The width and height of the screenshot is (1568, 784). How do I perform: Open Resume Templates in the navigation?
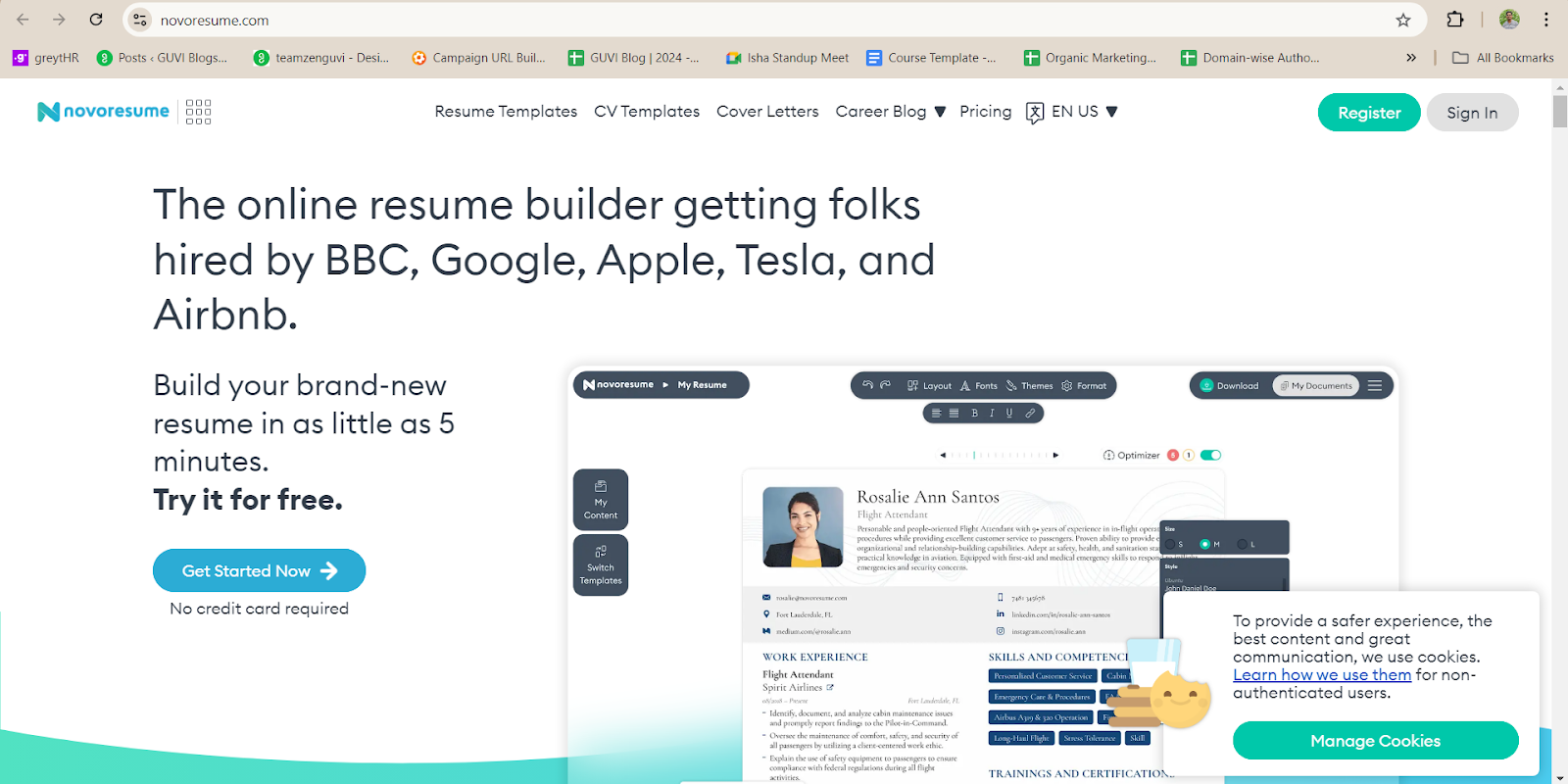[x=506, y=112]
